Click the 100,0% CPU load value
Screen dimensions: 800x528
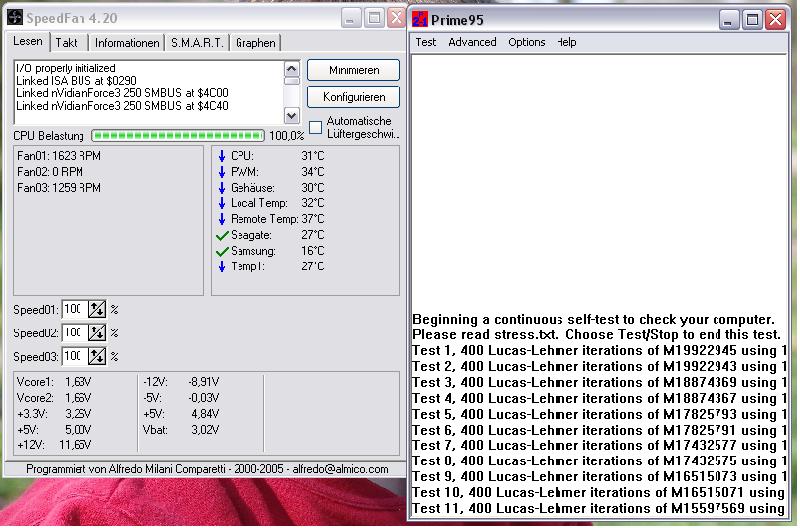point(286,136)
